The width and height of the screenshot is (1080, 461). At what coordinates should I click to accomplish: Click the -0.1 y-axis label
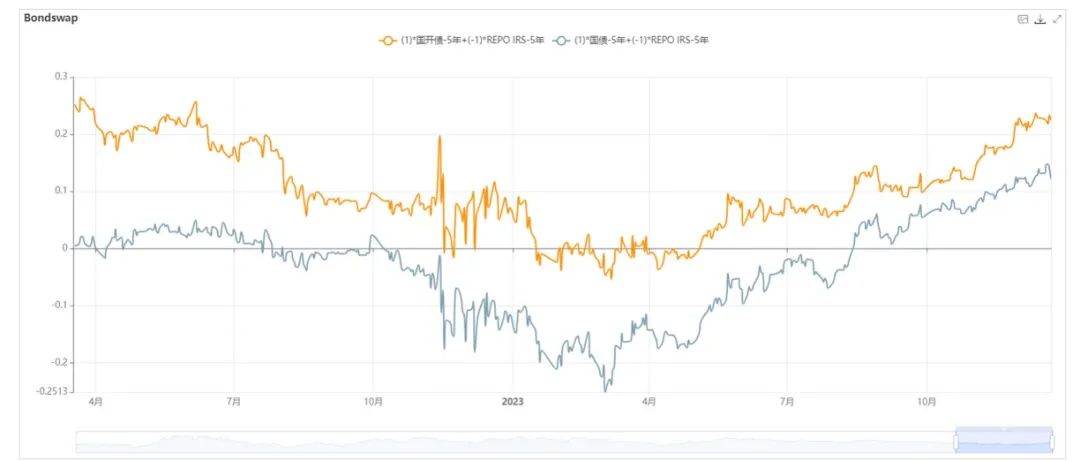(60, 305)
